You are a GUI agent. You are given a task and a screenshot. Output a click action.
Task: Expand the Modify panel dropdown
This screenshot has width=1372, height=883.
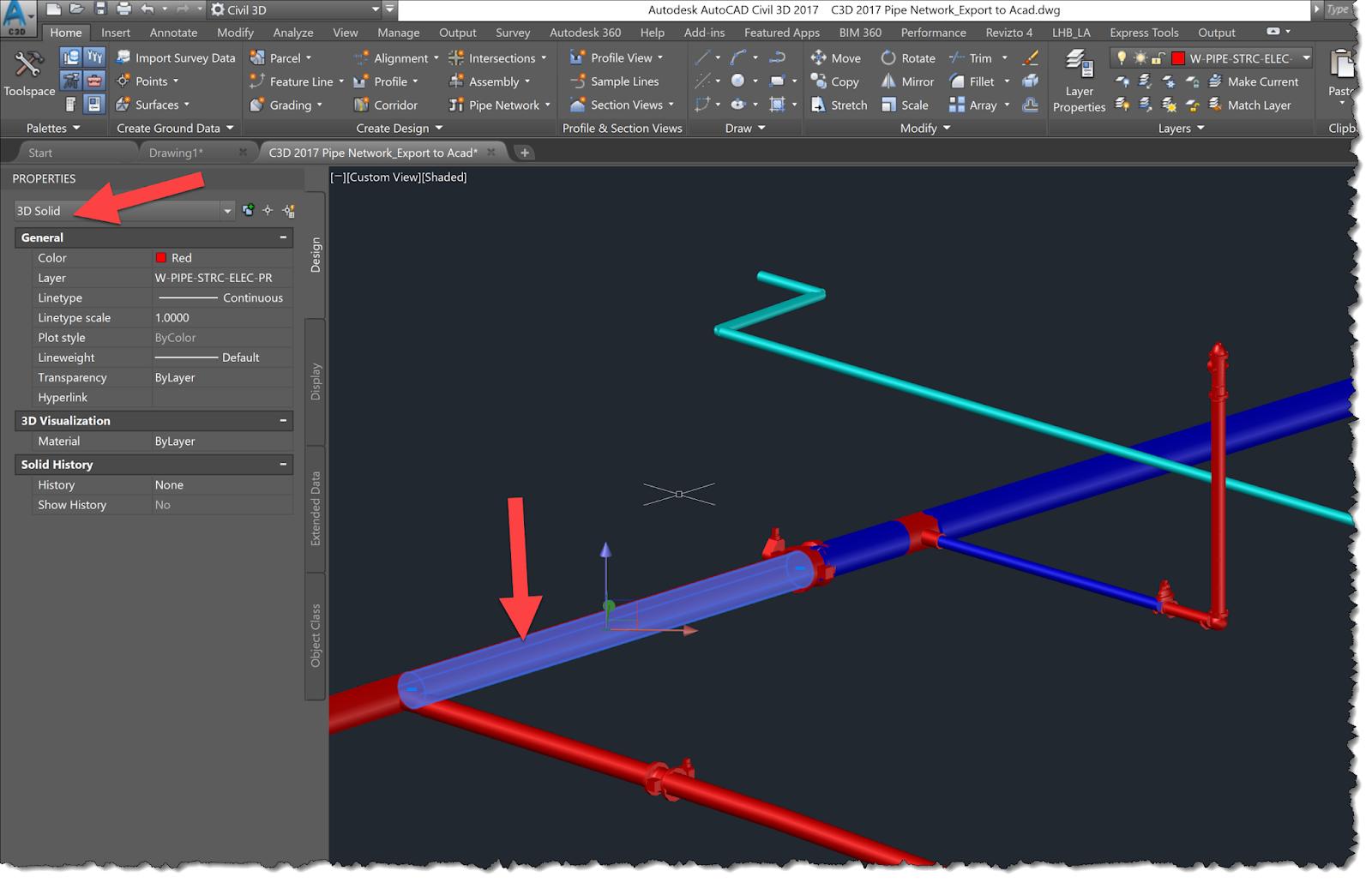[925, 128]
